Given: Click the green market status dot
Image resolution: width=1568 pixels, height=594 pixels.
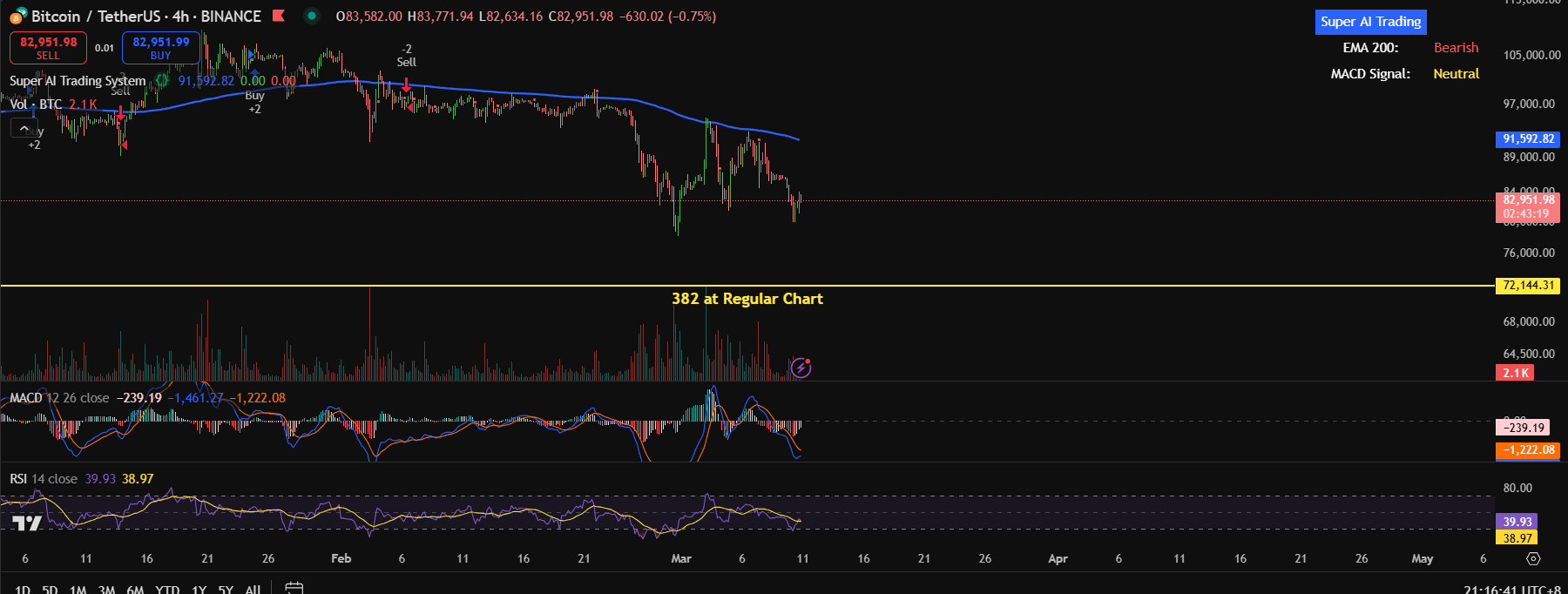Looking at the screenshot, I should coord(311,16).
